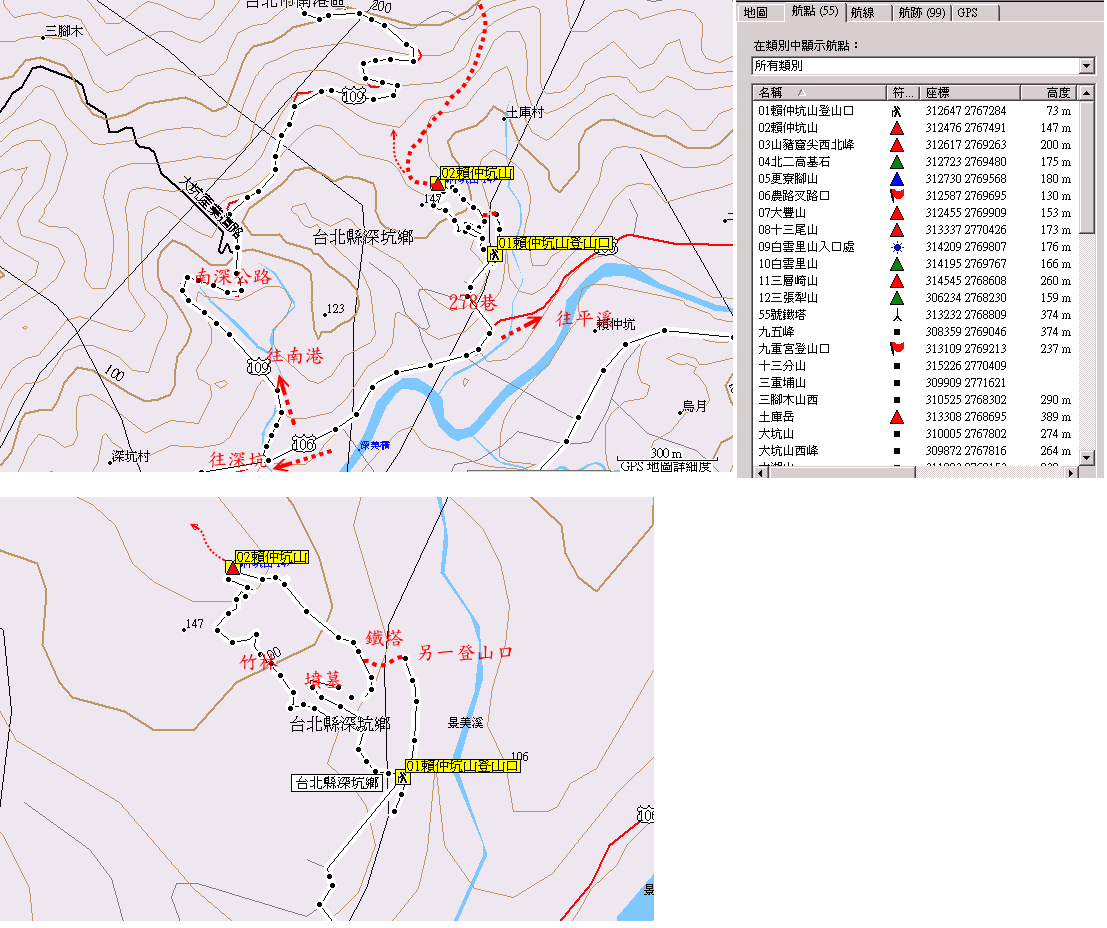Open the 航跡 (99) tab

[920, 12]
